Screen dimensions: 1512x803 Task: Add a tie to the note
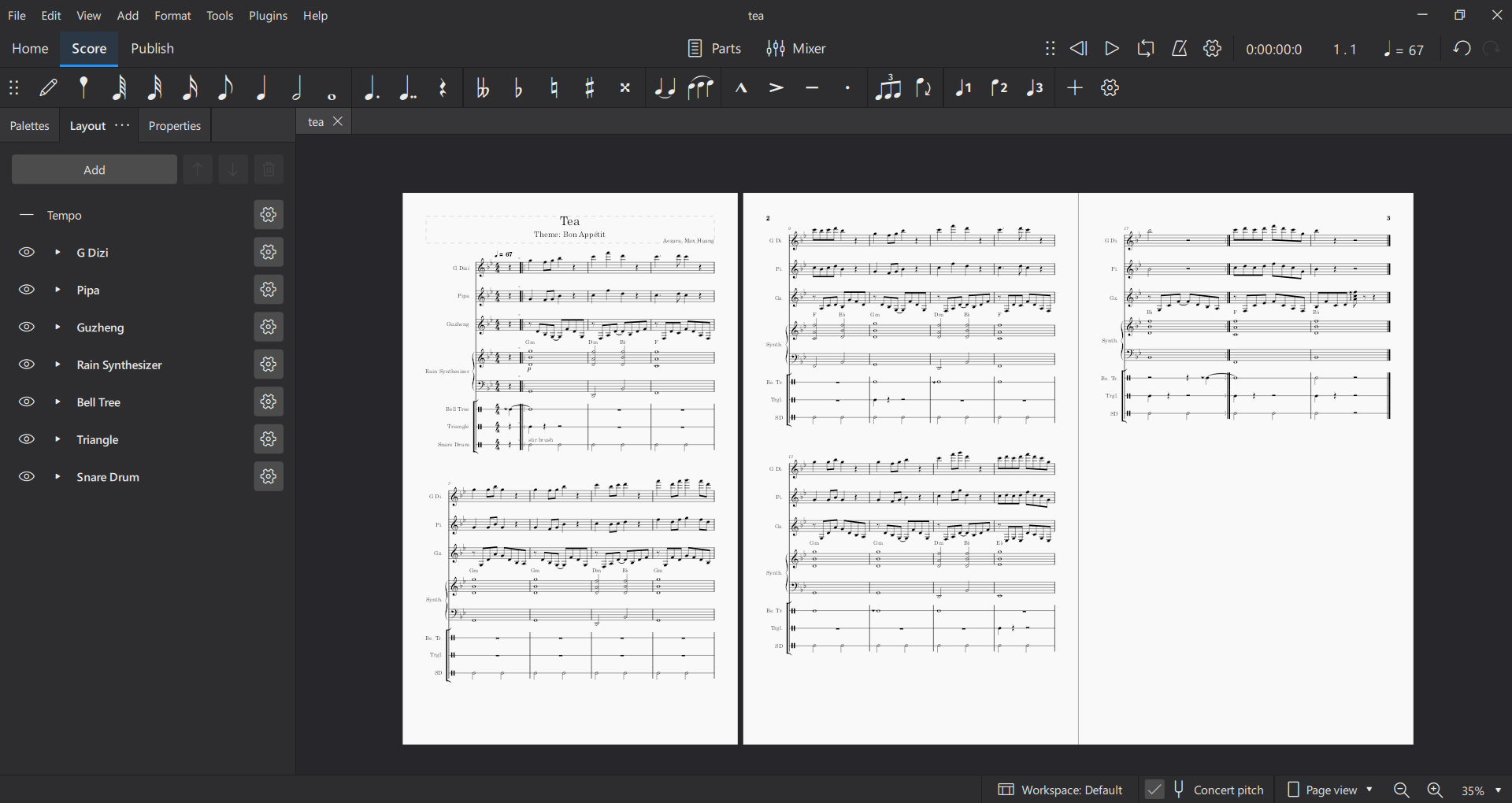(665, 88)
